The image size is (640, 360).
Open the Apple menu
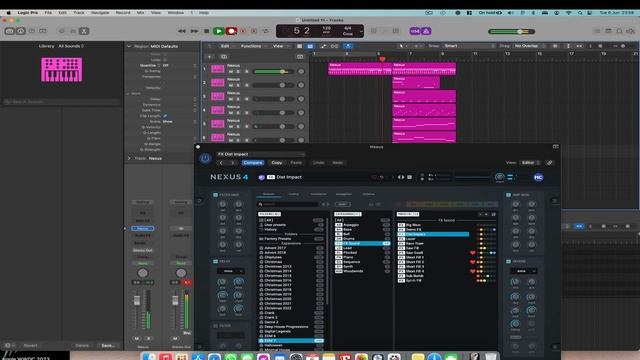[8, 13]
